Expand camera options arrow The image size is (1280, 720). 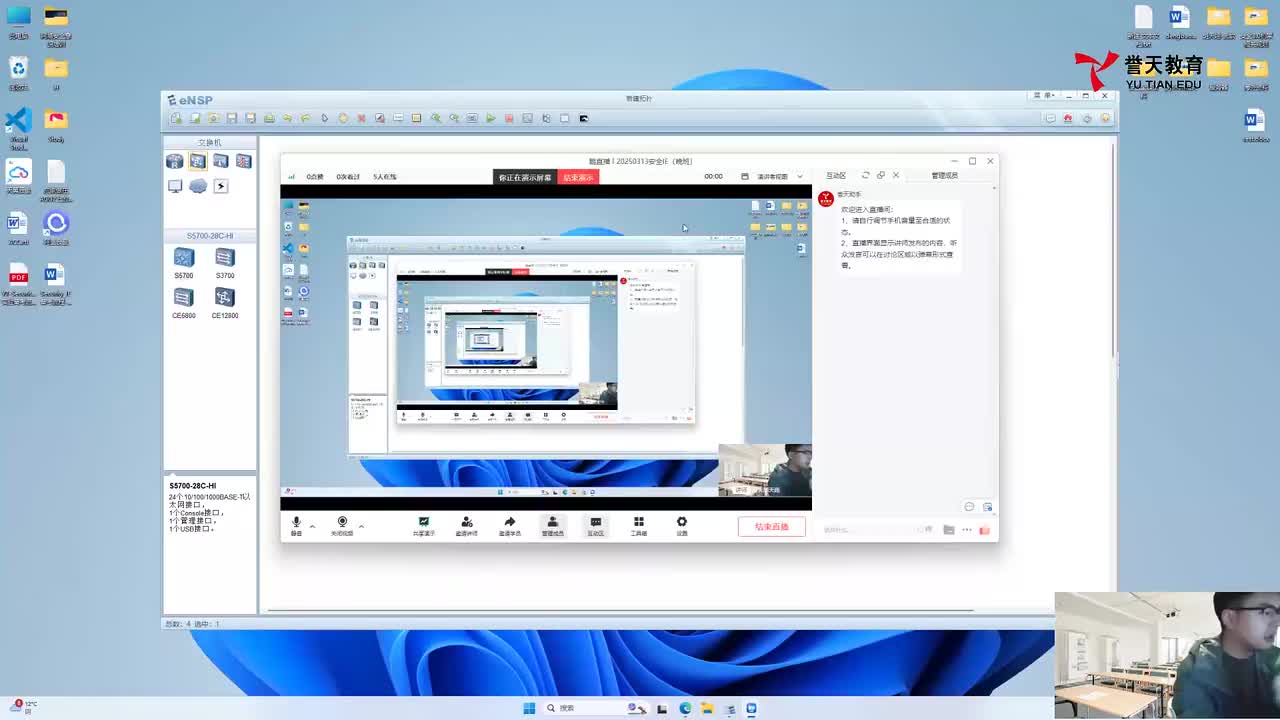361,525
